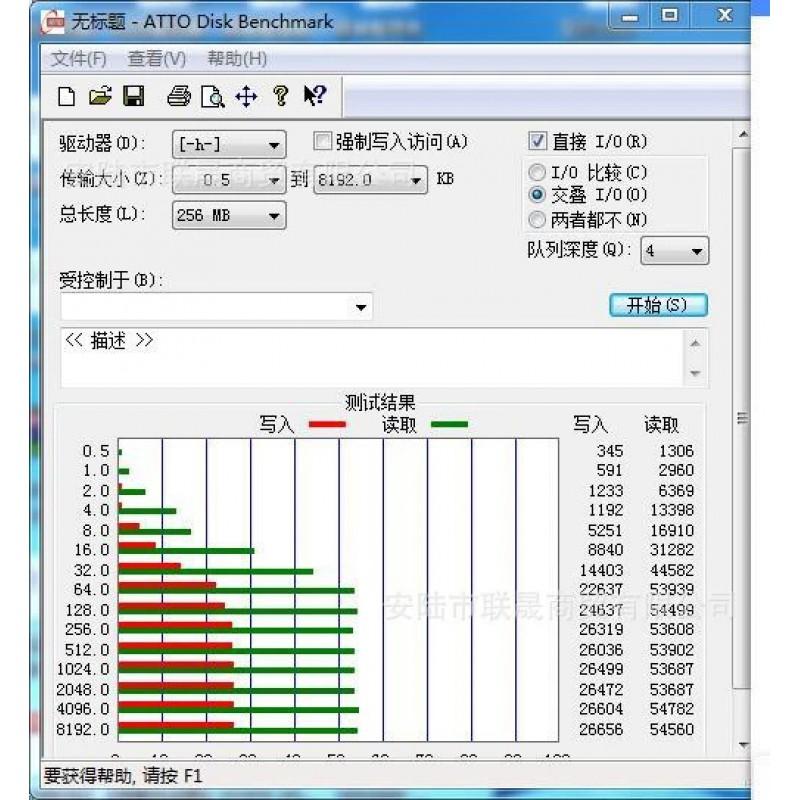
Task: Expand the 受控制于 dropdown
Action: click(361, 307)
